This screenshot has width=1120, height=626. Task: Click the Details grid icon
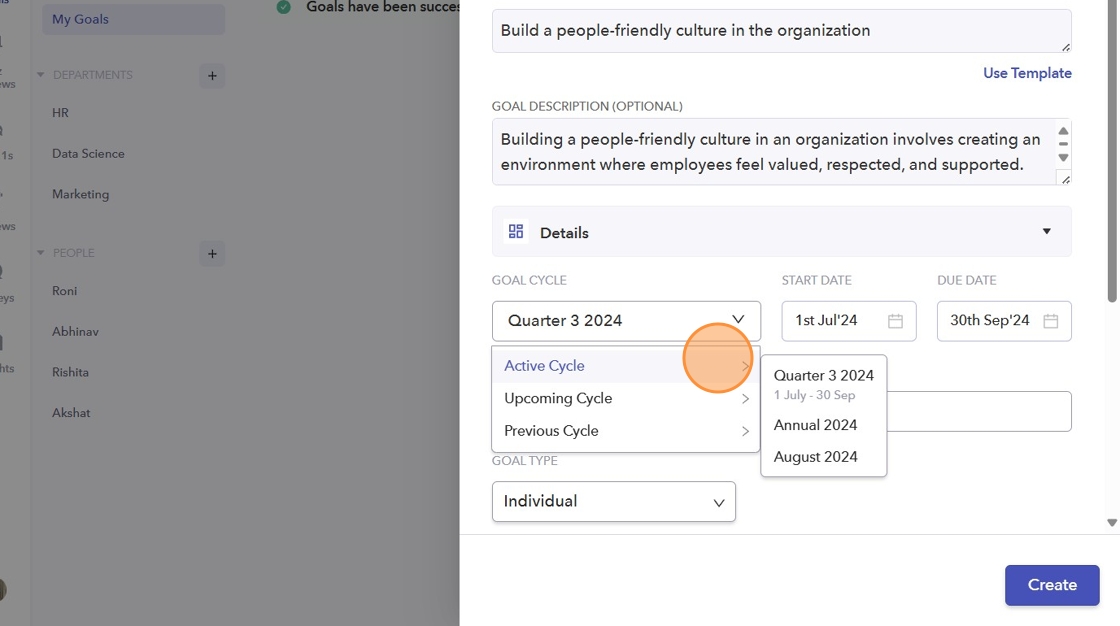tap(516, 232)
